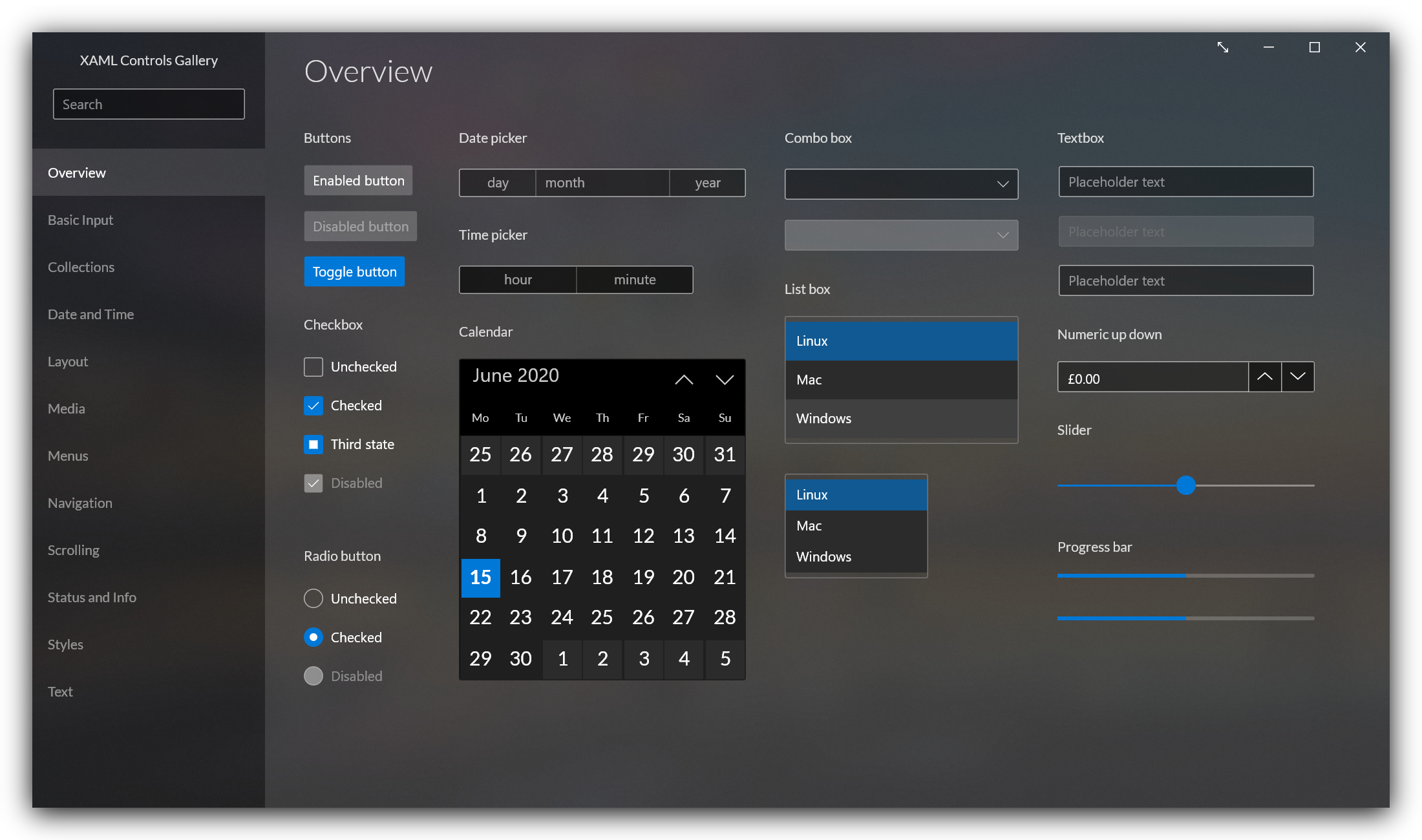Click the calendar back navigation chevron
Screen dimensions: 1422x840
pyautogui.click(x=684, y=379)
